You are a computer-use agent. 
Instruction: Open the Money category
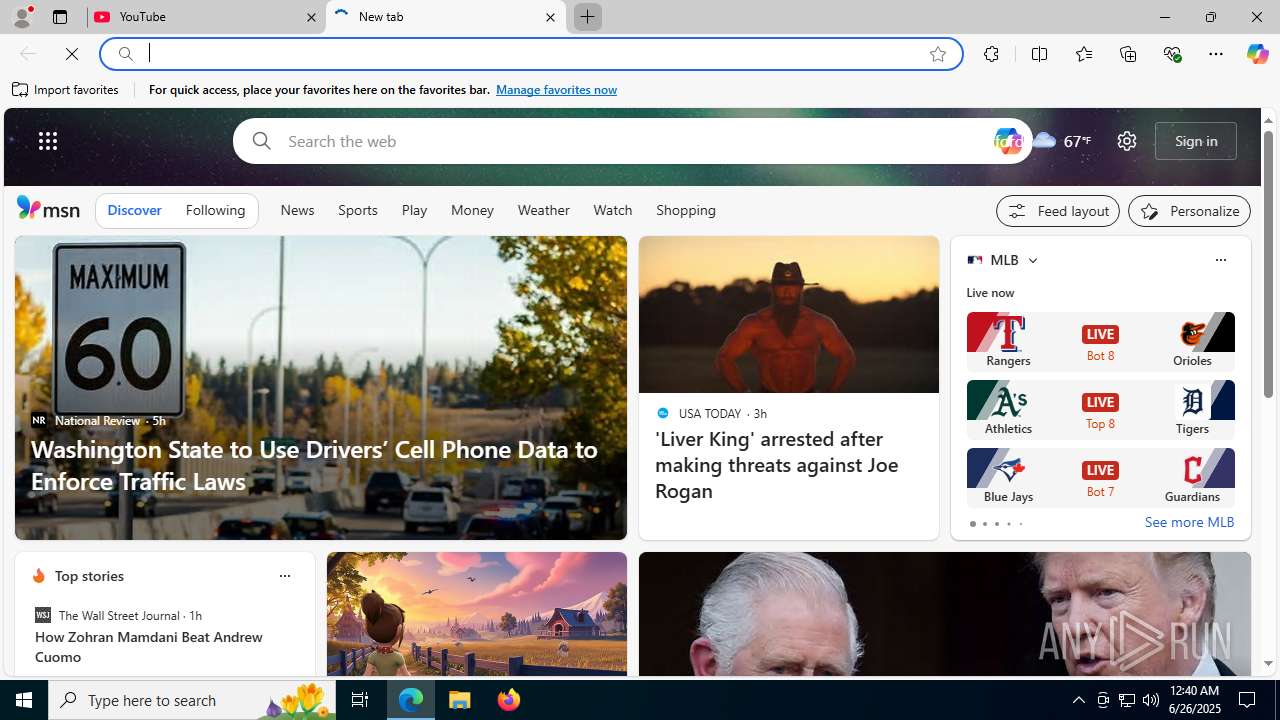472,210
